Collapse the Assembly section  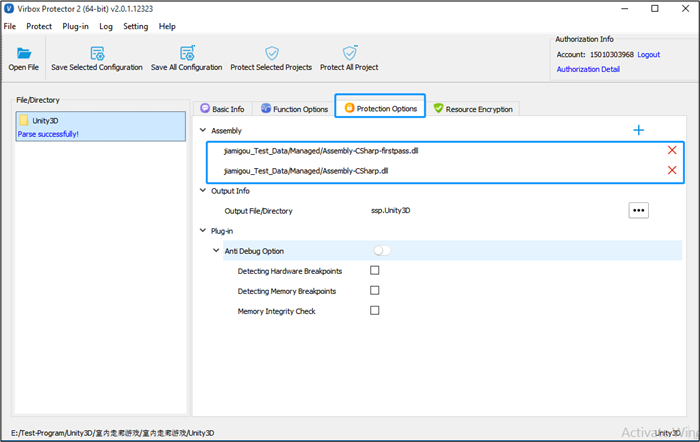(x=203, y=130)
